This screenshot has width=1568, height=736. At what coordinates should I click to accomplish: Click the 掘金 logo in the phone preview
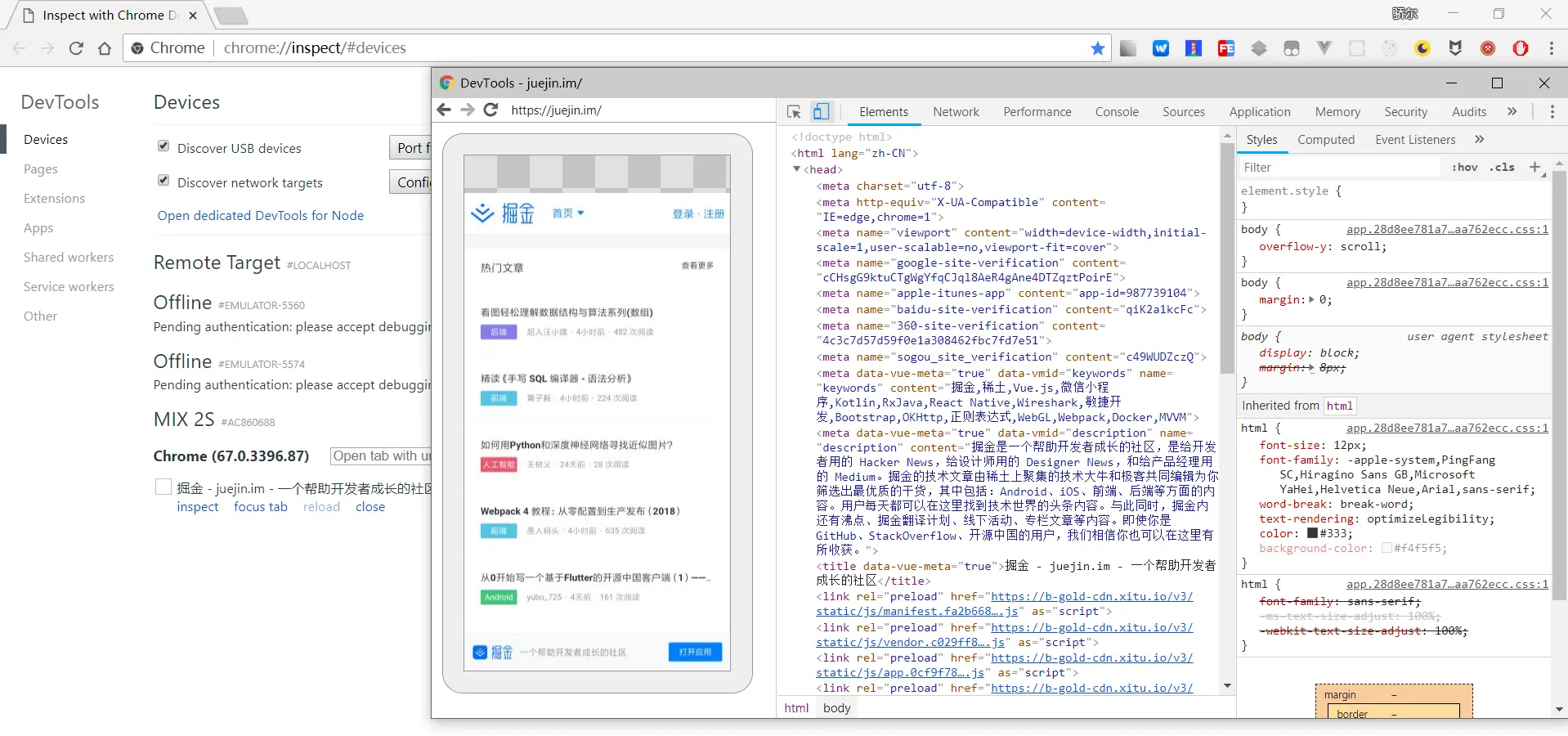[503, 213]
